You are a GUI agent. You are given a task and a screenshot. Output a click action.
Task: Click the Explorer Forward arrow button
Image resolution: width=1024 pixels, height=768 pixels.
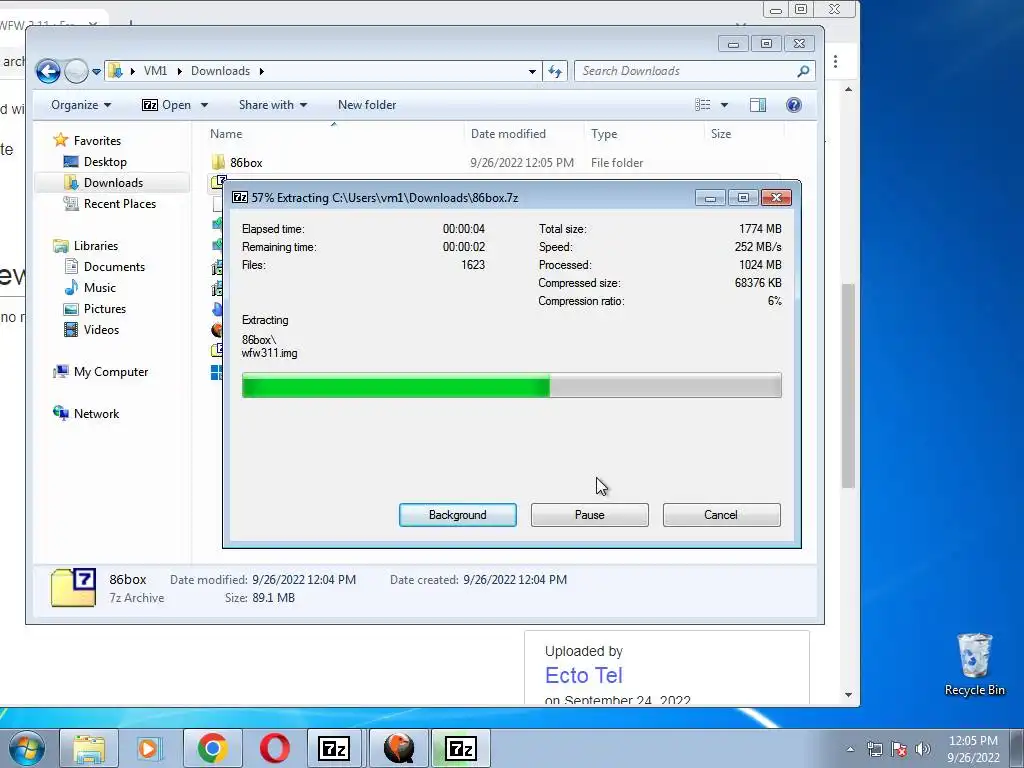pos(76,71)
